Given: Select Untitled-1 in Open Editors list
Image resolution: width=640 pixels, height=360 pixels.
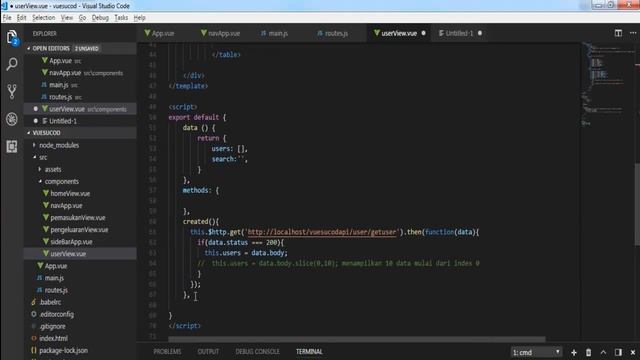Looking at the screenshot, I should [63, 121].
